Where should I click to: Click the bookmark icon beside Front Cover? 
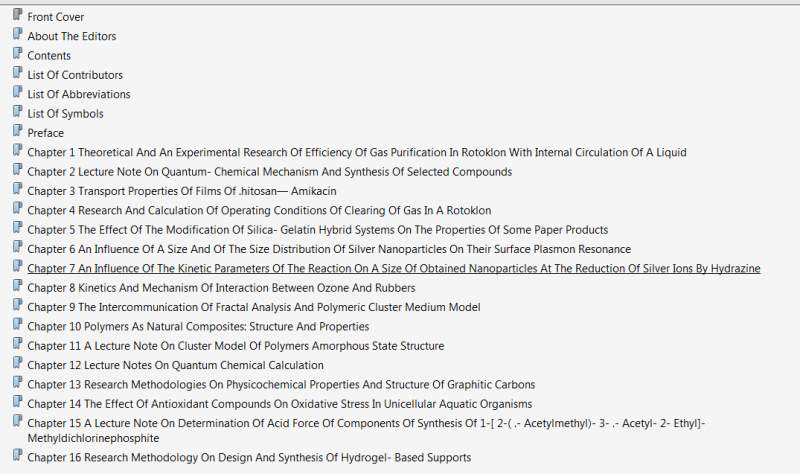17,16
